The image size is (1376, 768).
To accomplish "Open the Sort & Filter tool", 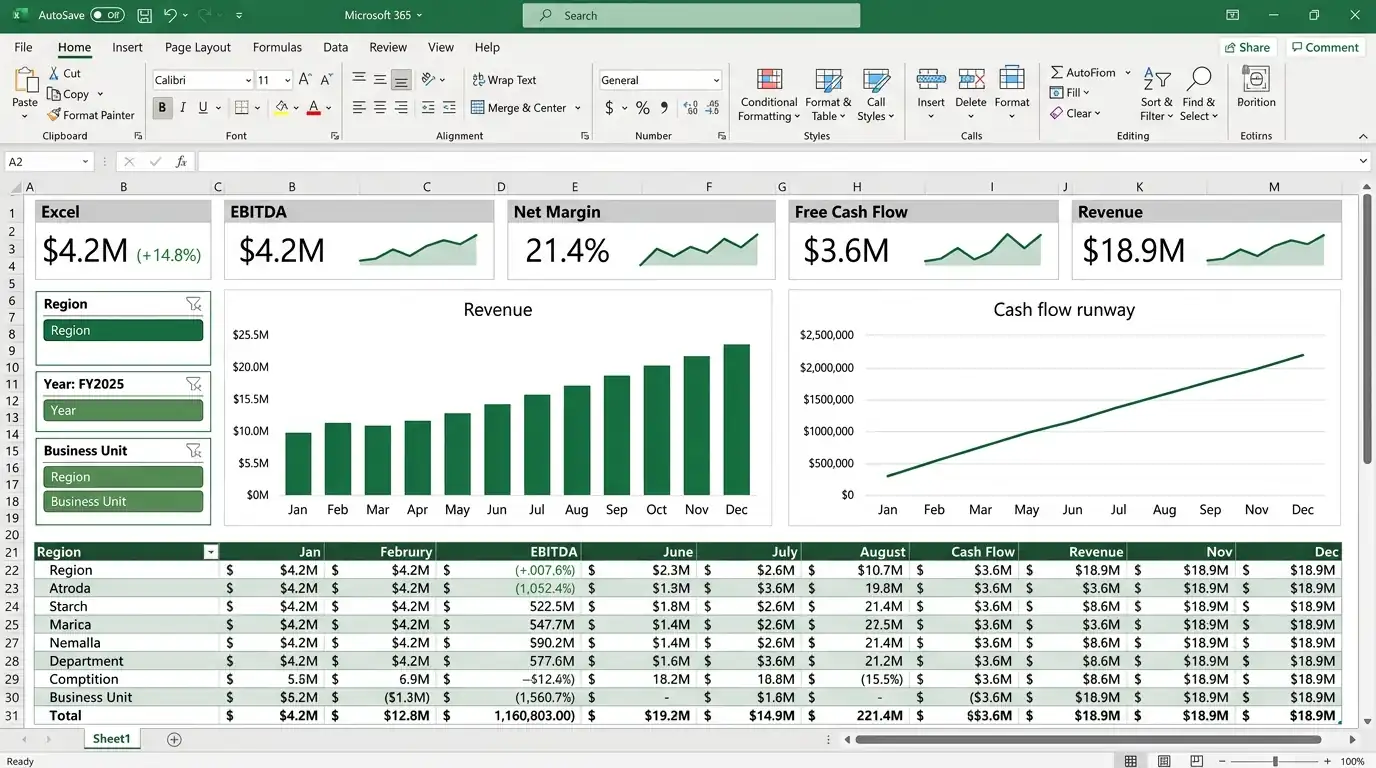I will point(1157,95).
